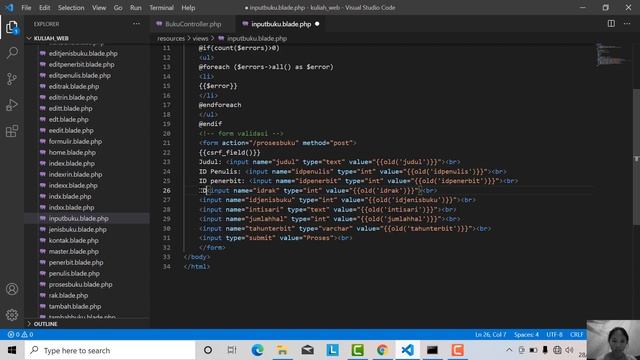This screenshot has width=640, height=360.
Task: Click the Windows Start button
Action: click(x=12, y=350)
